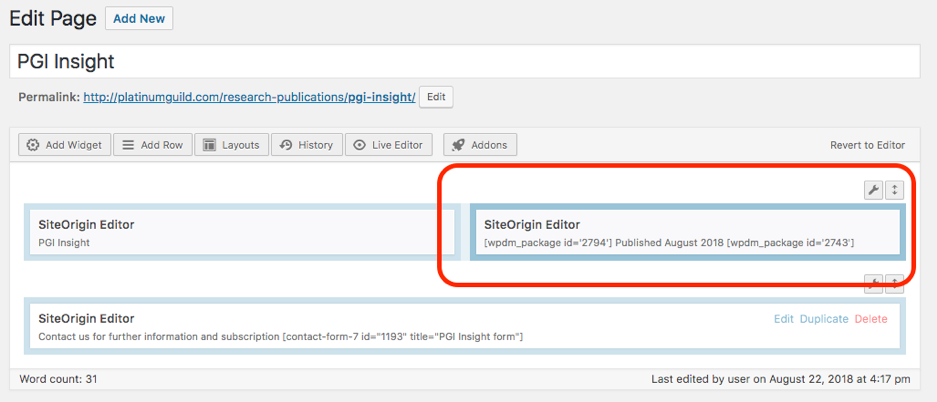This screenshot has width=937, height=402.
Task: Duplicate the contact form widget
Action: point(824,319)
